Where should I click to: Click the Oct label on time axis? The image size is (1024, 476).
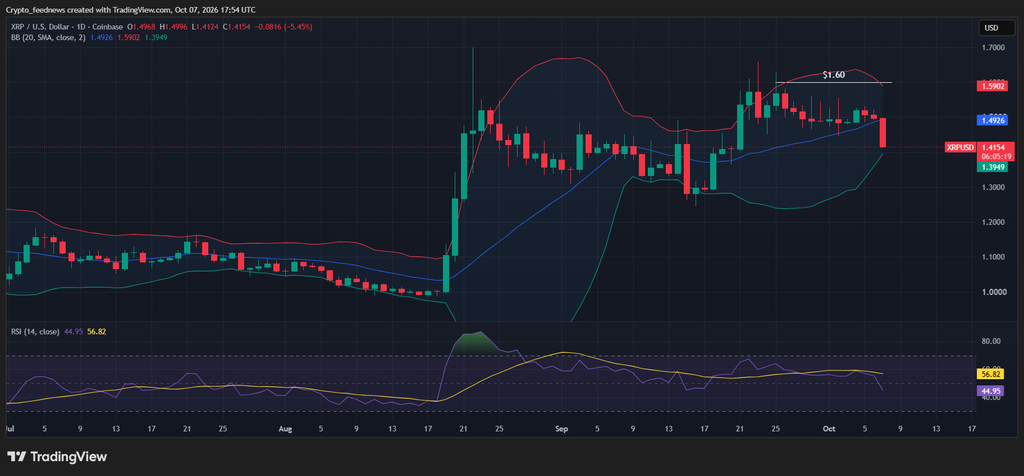click(x=829, y=429)
